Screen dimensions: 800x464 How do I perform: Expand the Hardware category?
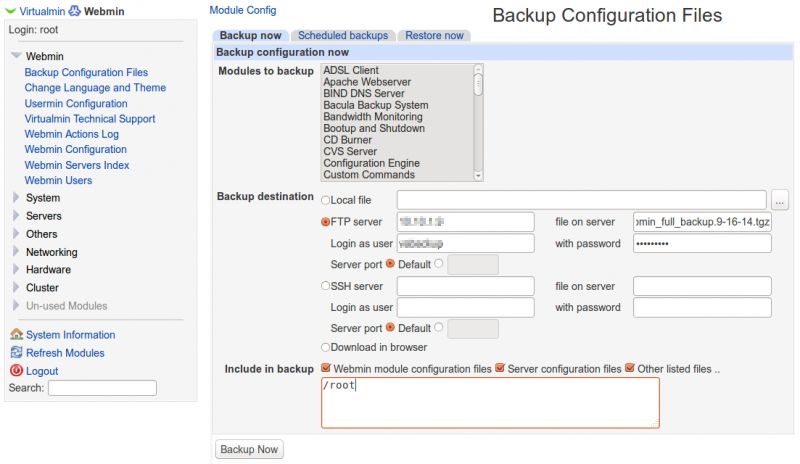click(x=16, y=269)
